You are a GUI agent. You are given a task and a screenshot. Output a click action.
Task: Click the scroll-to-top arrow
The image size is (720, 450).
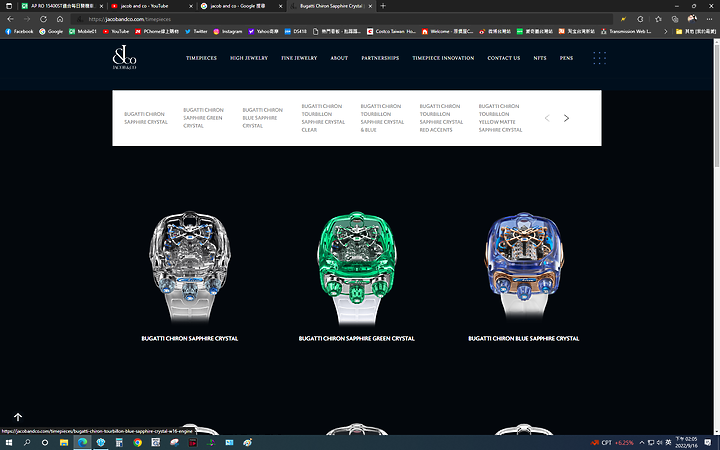pyautogui.click(x=18, y=417)
